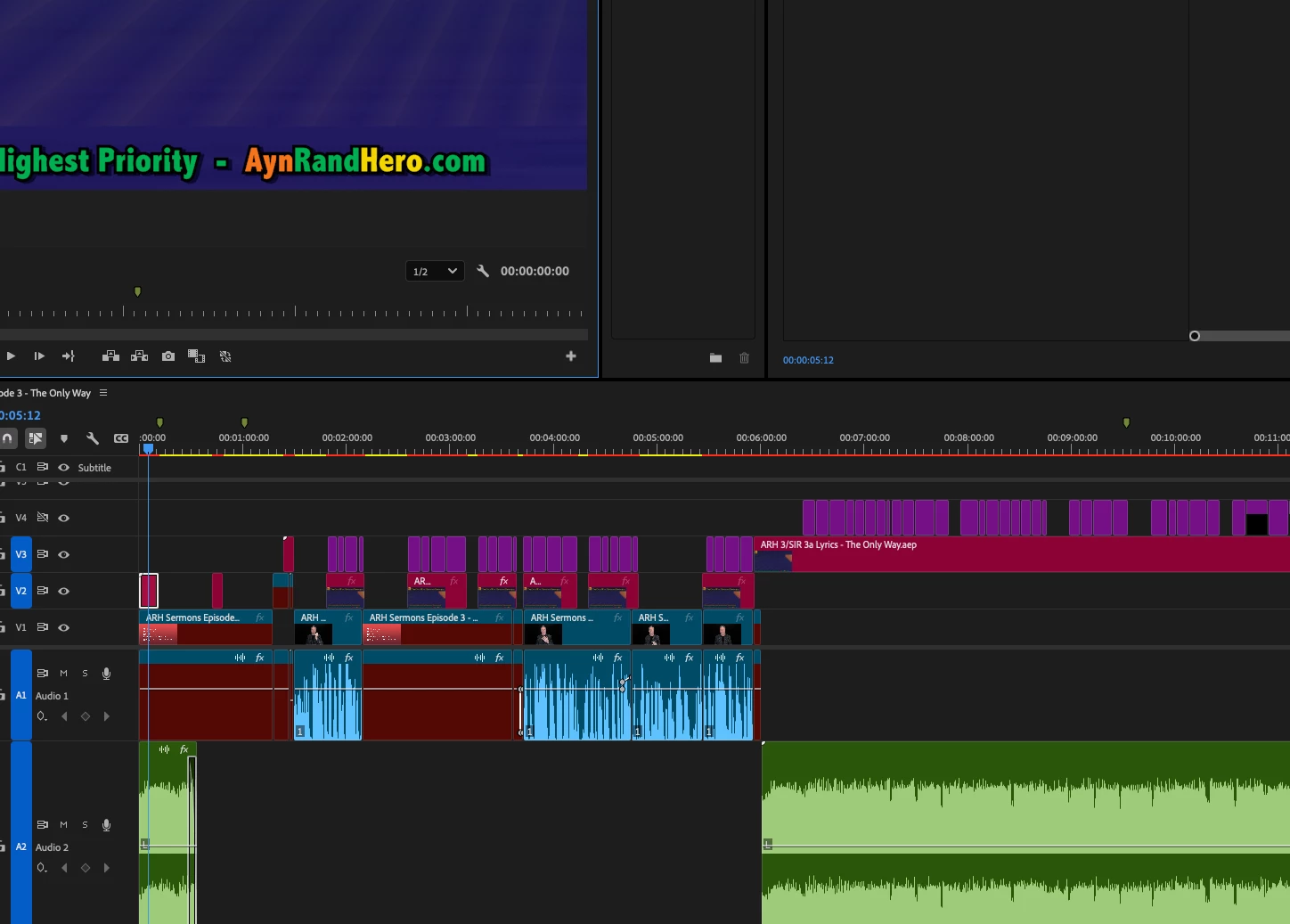Click the Extract button in Program Monitor

(139, 356)
